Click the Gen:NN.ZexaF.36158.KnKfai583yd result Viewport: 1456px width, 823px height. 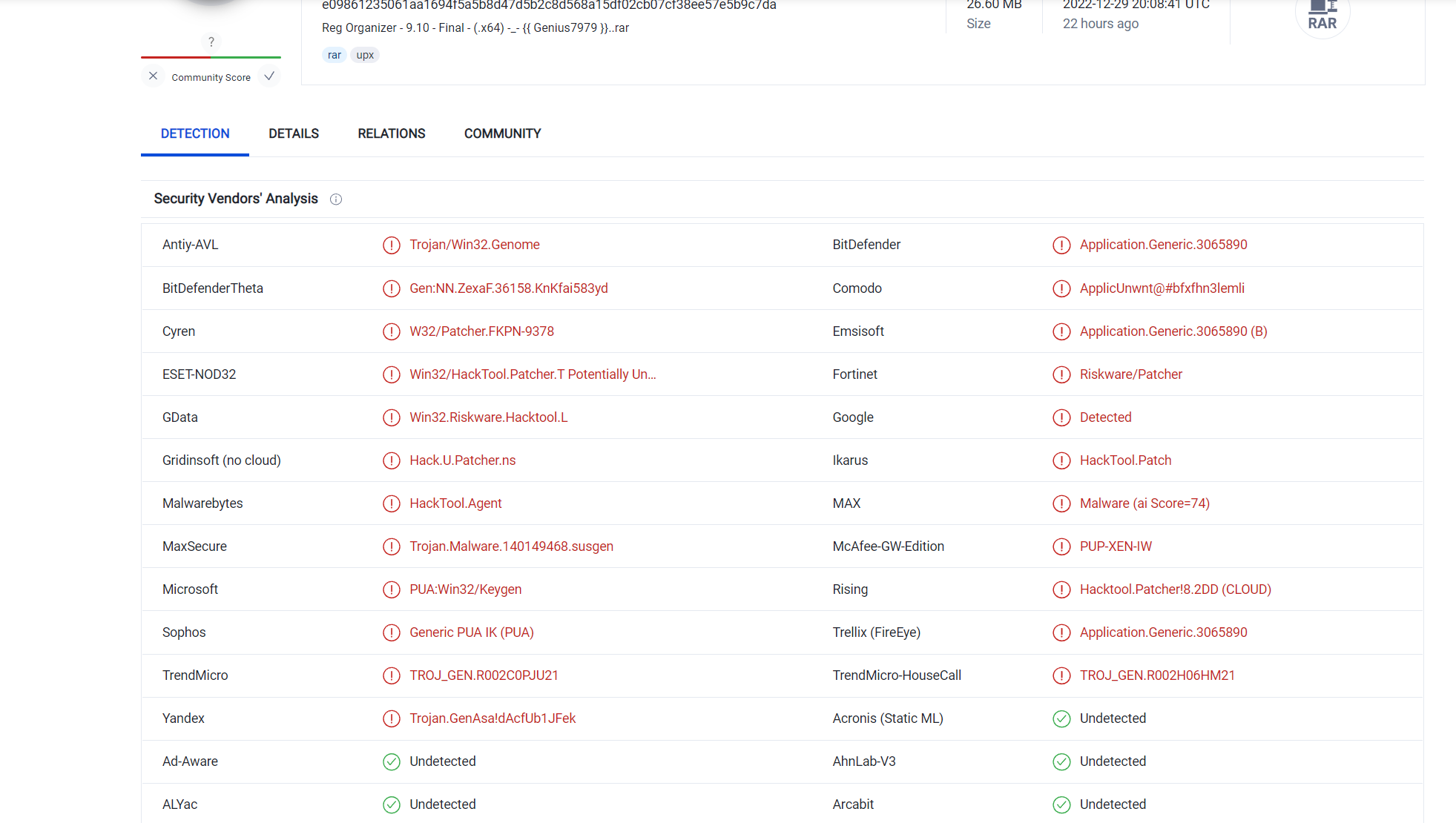click(x=509, y=288)
